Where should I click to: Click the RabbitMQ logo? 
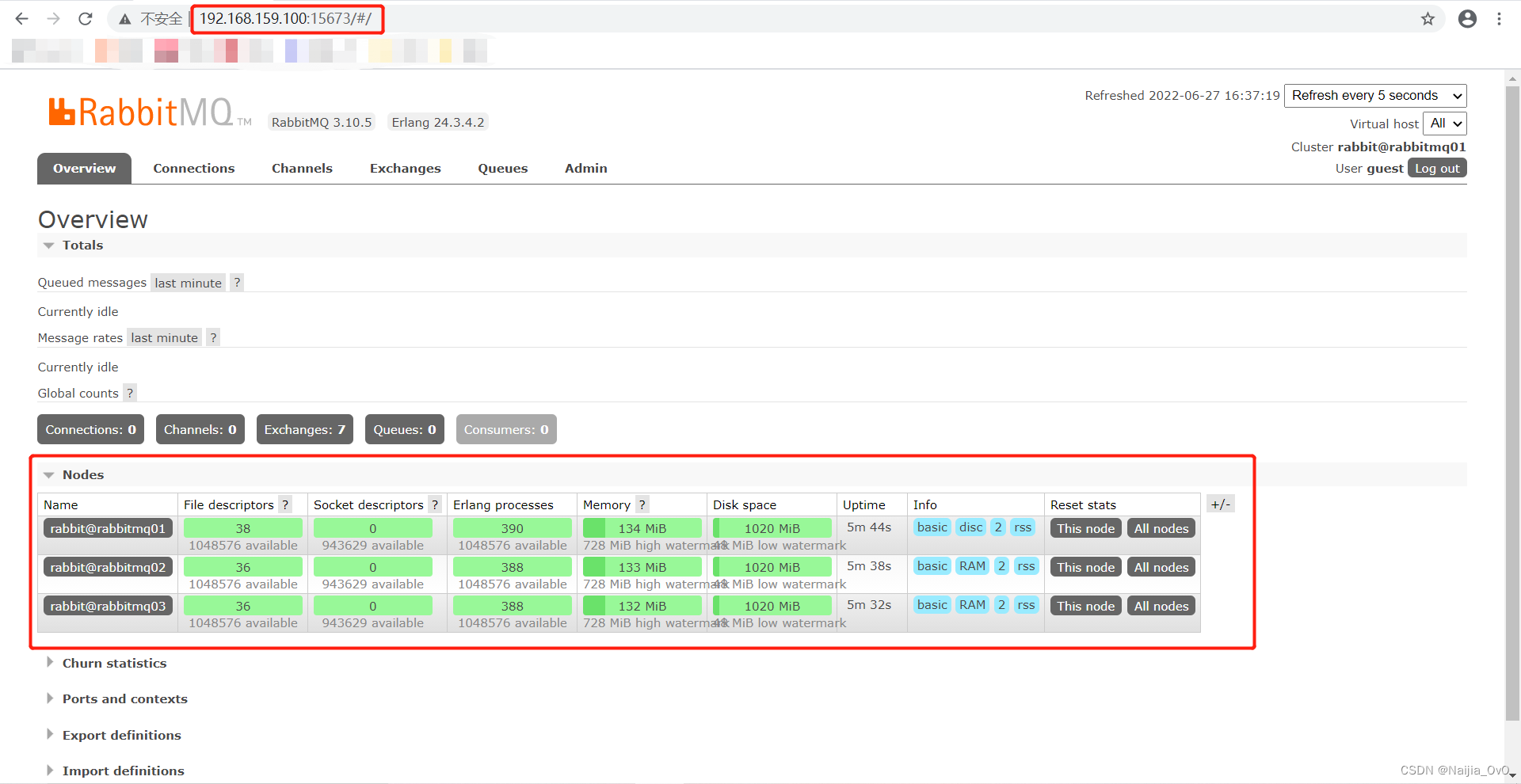click(150, 112)
